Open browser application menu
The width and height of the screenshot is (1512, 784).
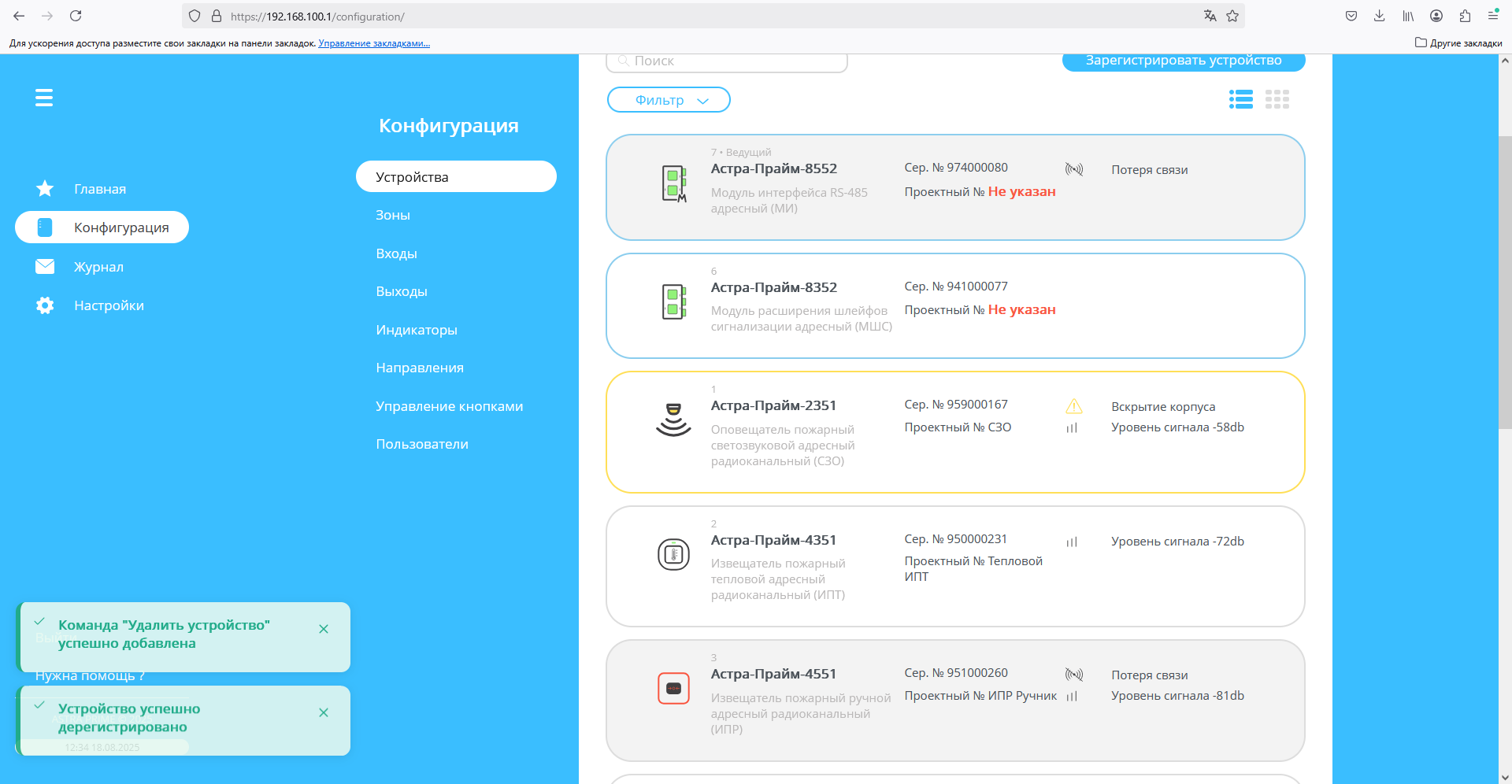pyautogui.click(x=1493, y=16)
